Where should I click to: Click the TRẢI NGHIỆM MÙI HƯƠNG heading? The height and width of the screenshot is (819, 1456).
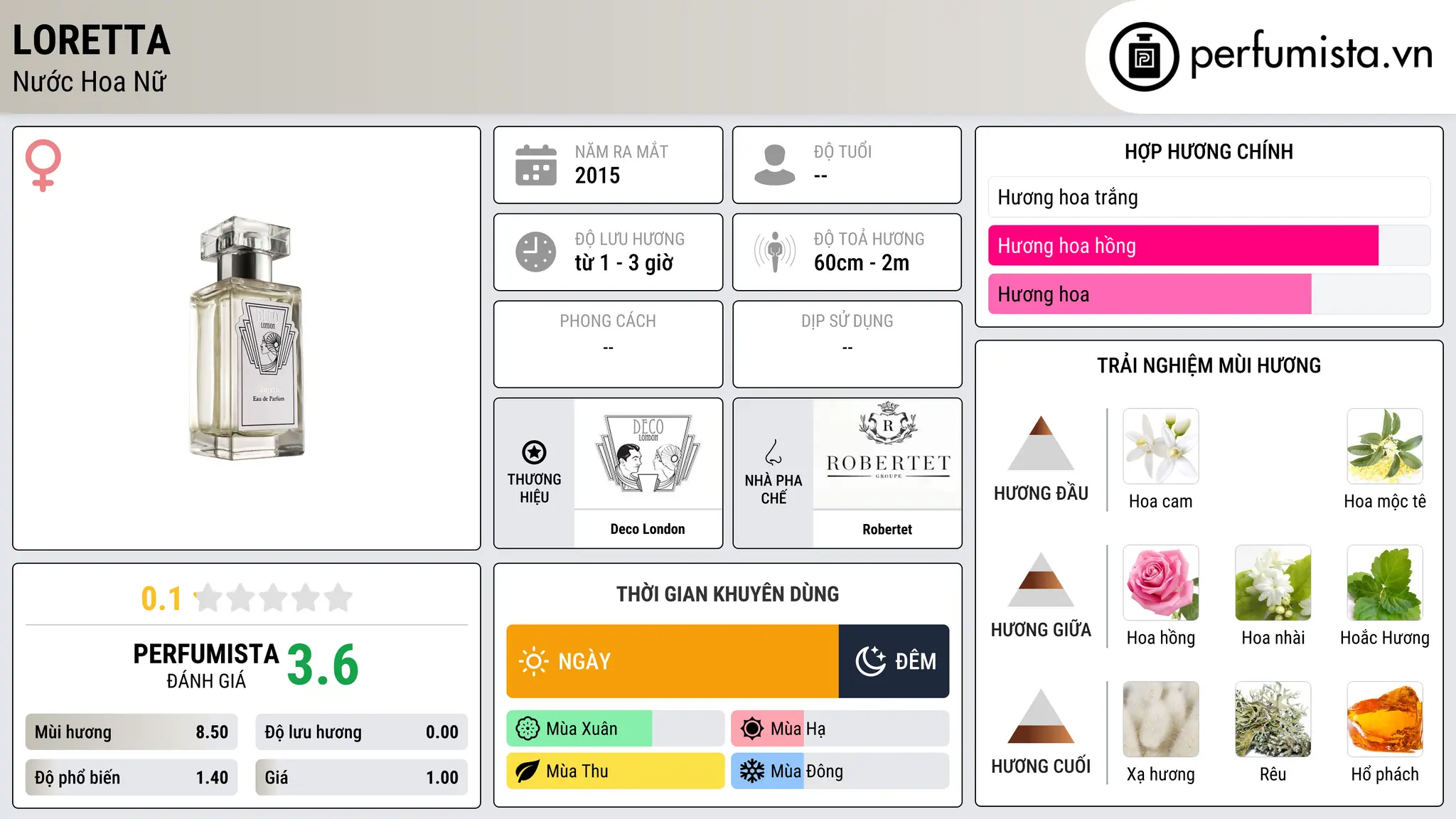tap(1209, 365)
